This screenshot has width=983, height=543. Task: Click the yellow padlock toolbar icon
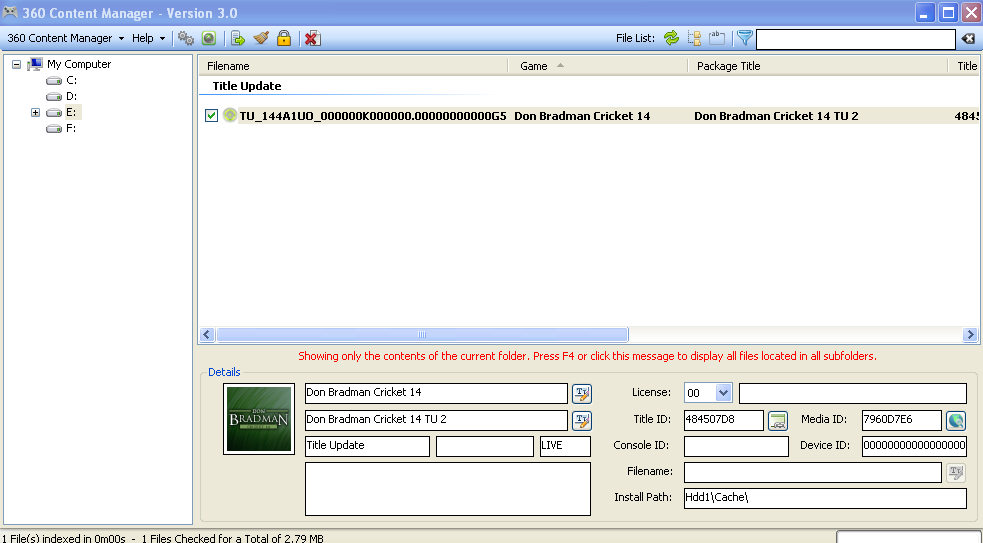pyautogui.click(x=284, y=38)
